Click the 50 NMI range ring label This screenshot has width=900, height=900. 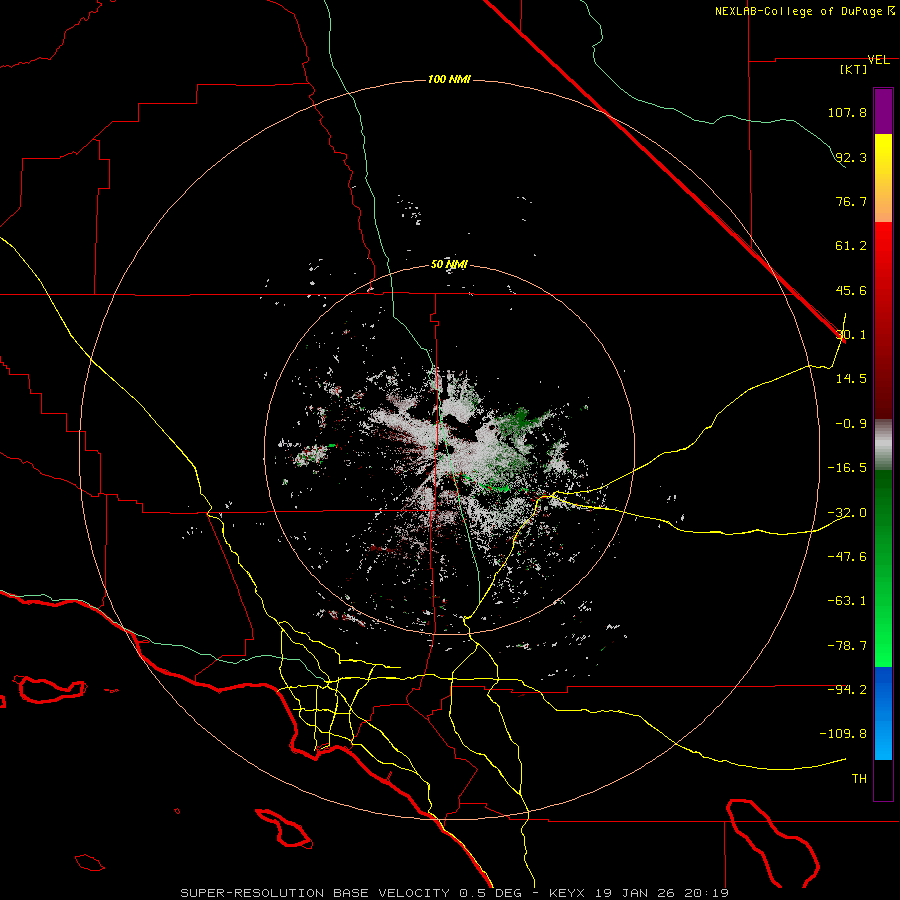point(449,265)
